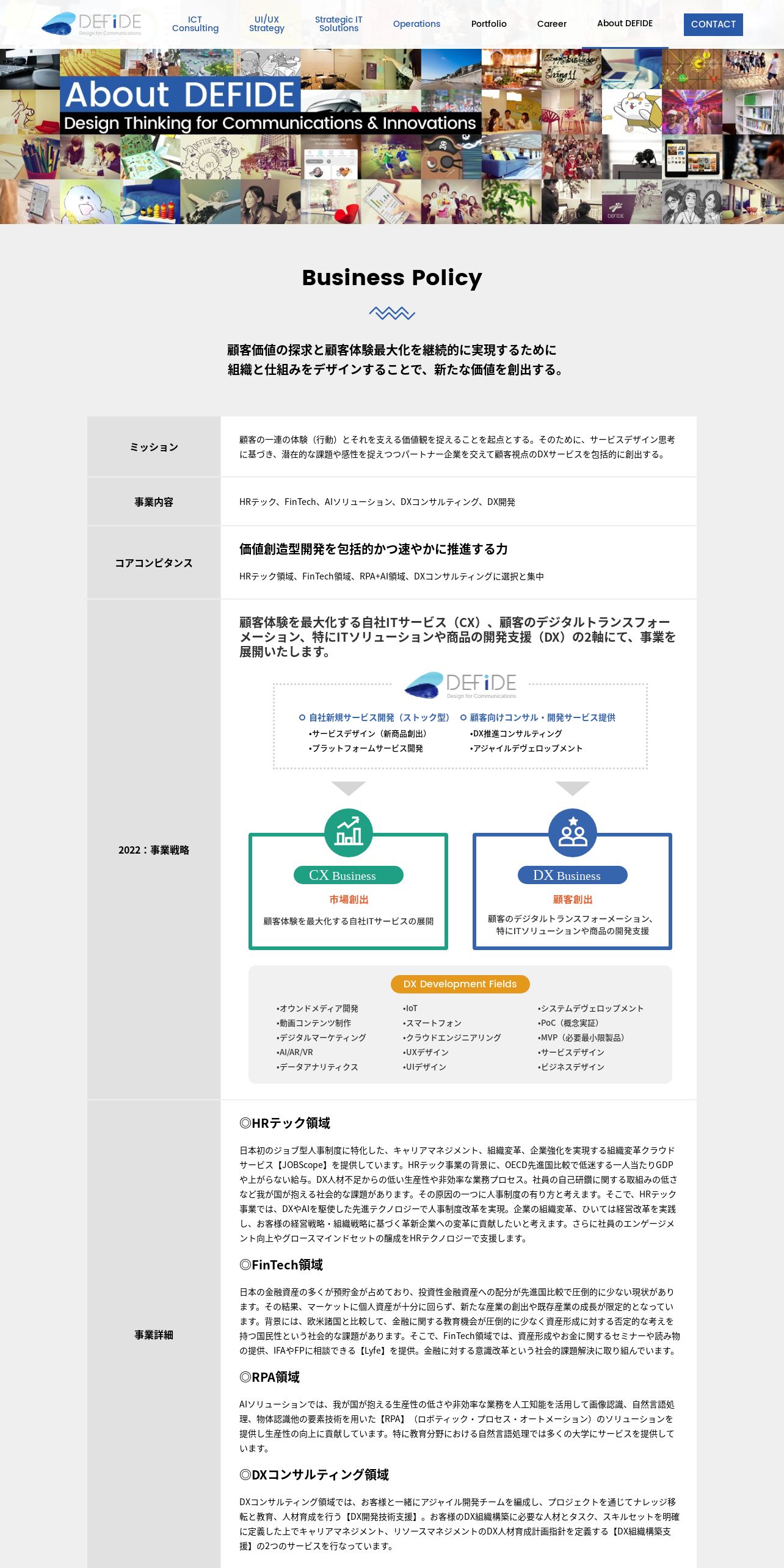Click the ◎HRテック領域 heading
The width and height of the screenshot is (784, 1568).
(285, 1123)
